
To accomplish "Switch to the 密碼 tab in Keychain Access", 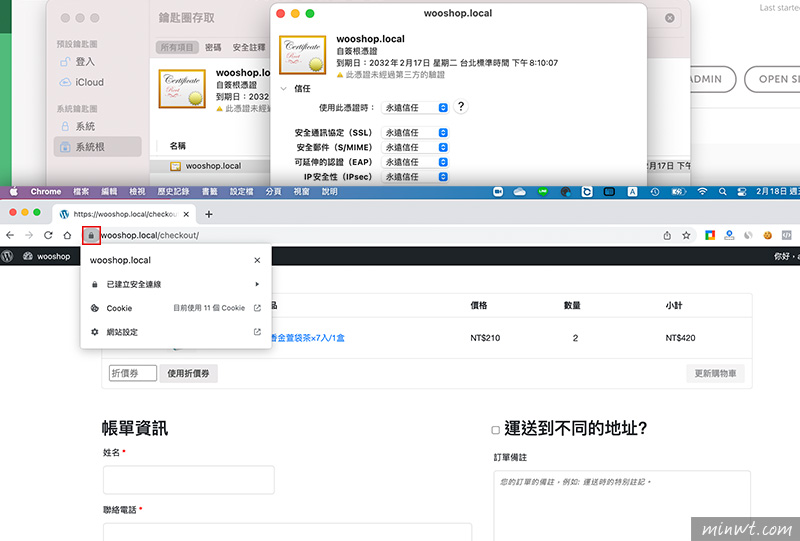I will [213, 47].
